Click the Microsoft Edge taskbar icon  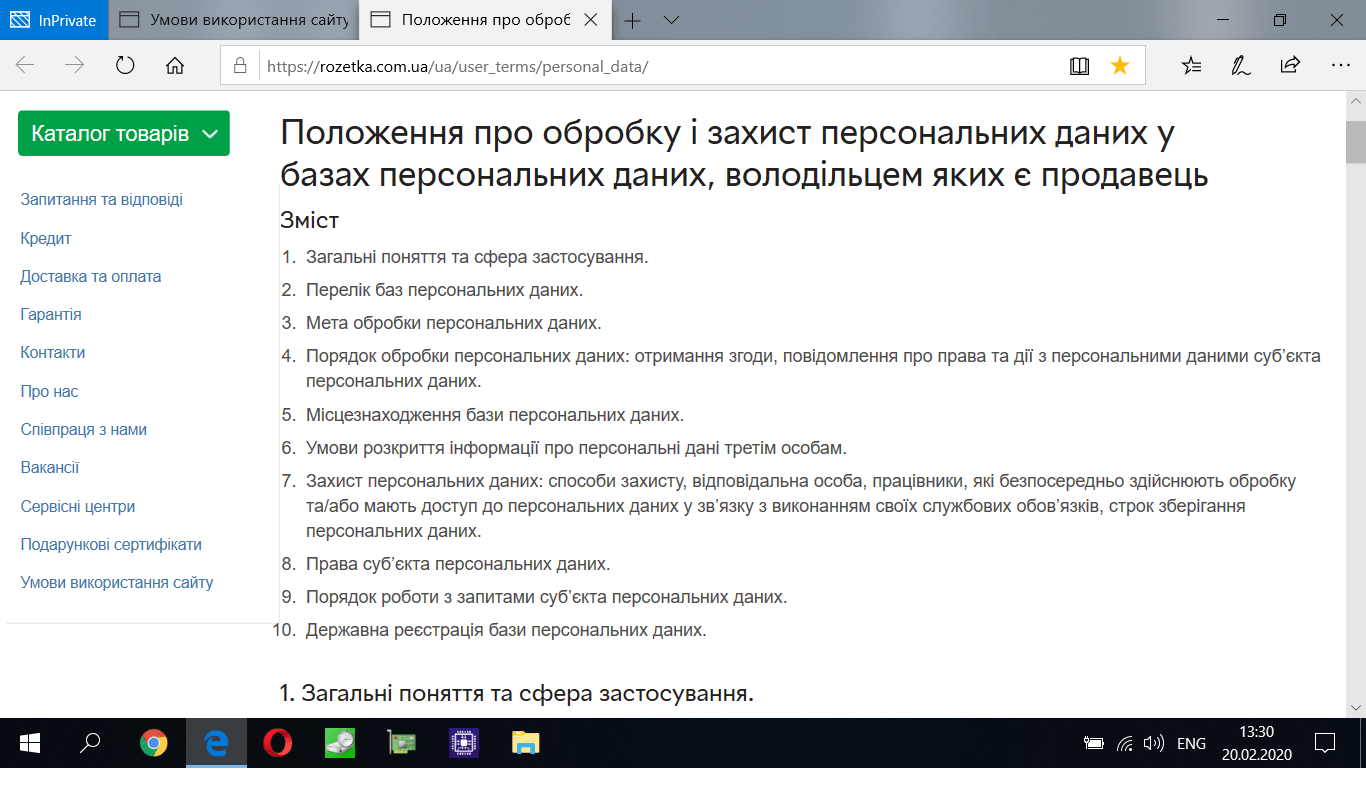click(216, 743)
